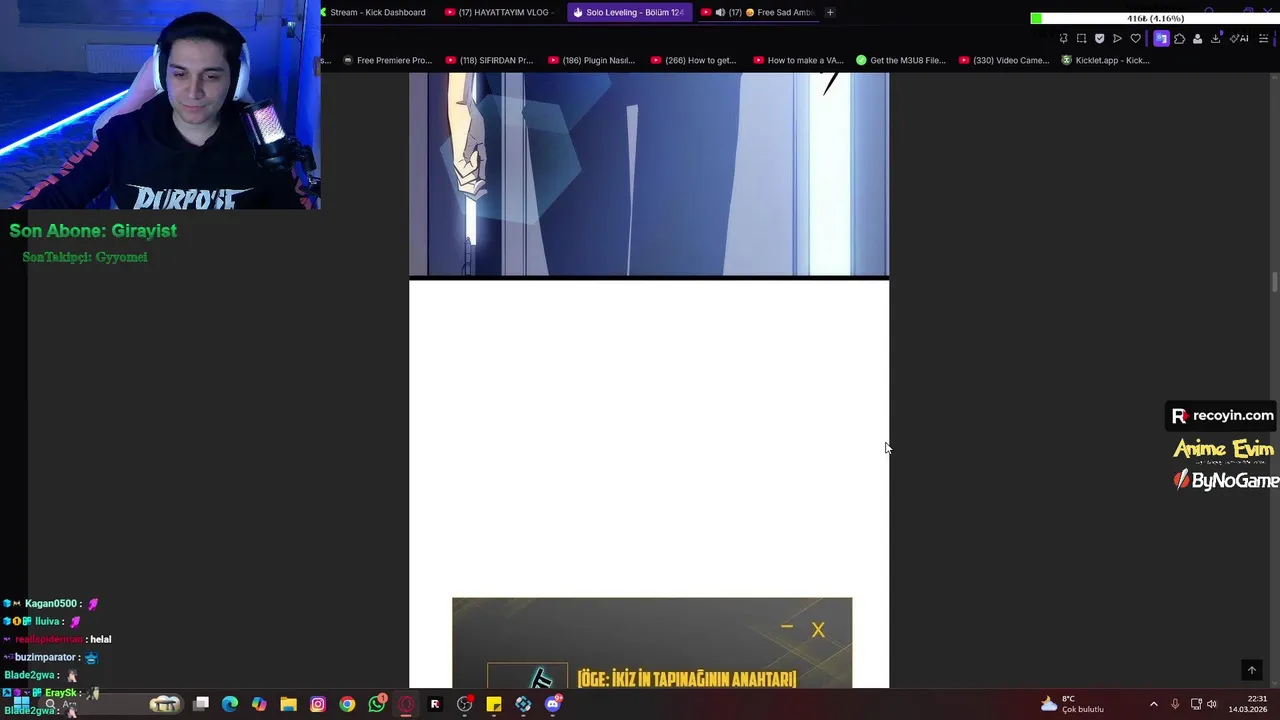Open the volume speaker tray icon
Image resolution: width=1280 pixels, height=720 pixels.
[x=1212, y=704]
